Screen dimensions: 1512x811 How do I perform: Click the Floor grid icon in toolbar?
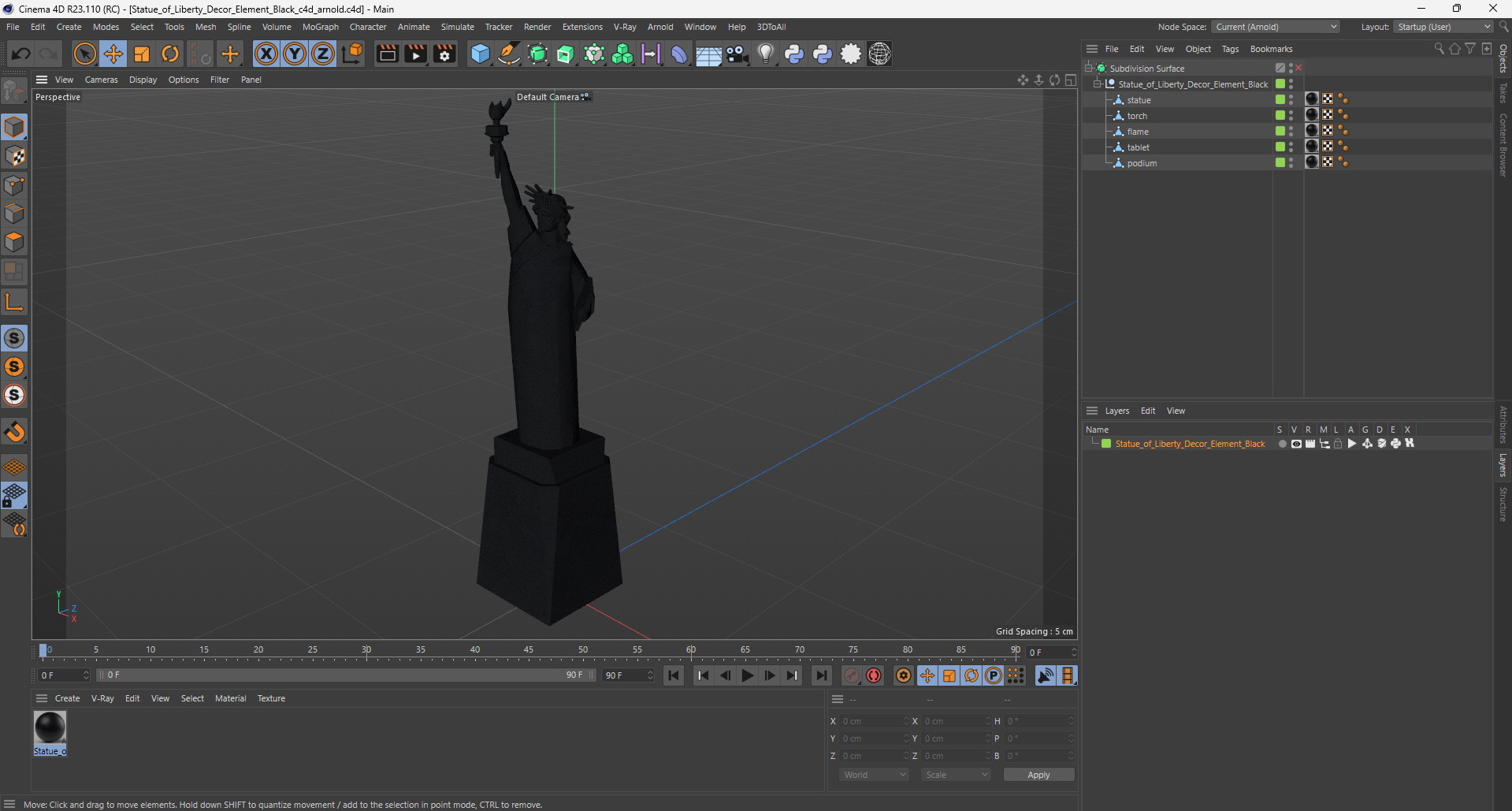[708, 54]
